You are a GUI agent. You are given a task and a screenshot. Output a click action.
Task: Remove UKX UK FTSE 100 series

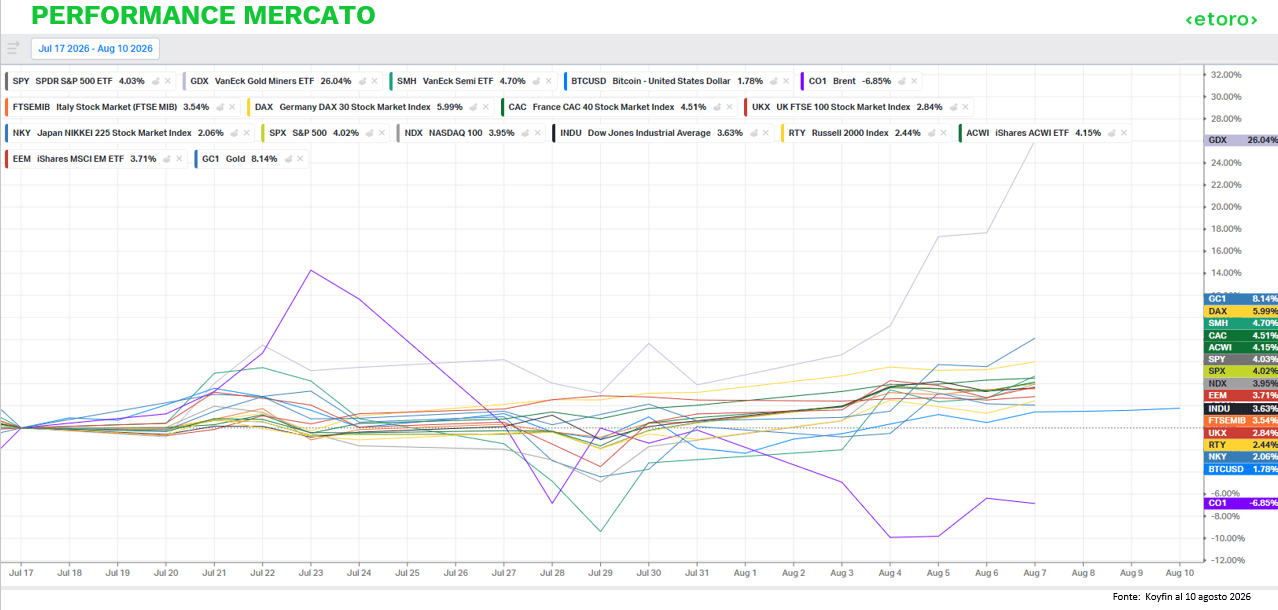coord(966,107)
